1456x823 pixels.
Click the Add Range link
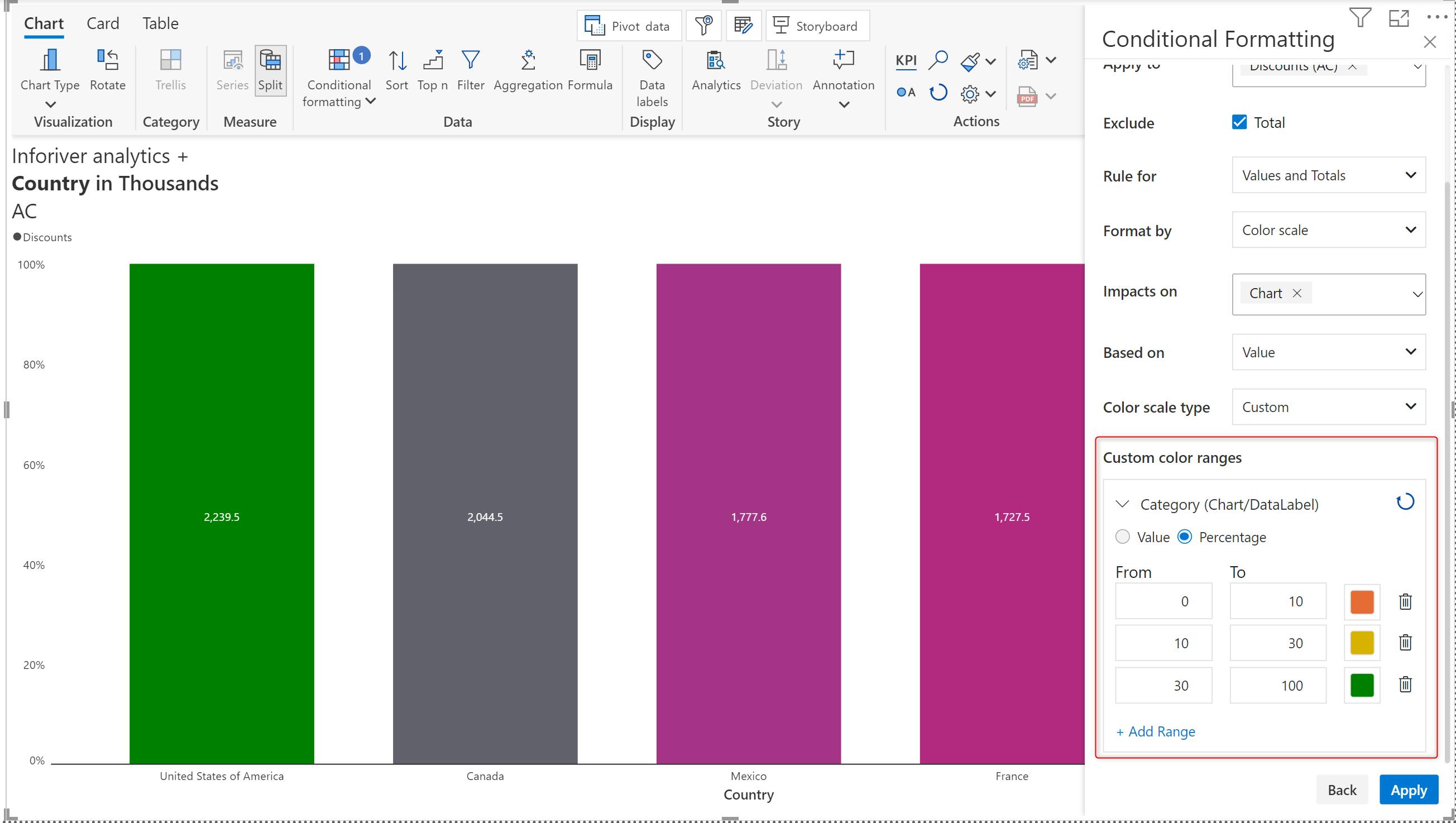coord(1155,731)
